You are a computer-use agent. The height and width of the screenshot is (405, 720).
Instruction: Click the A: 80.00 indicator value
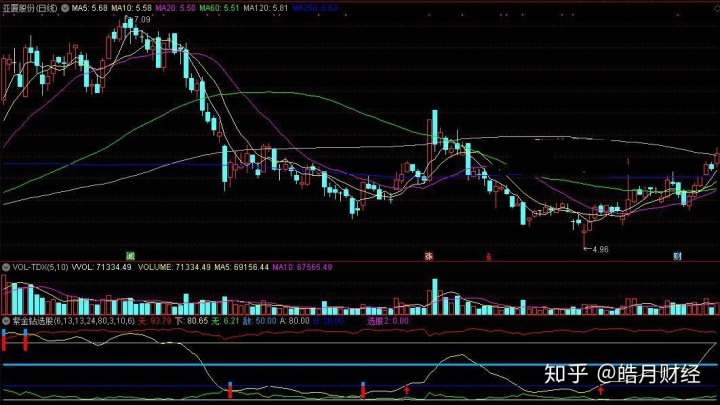(294, 321)
